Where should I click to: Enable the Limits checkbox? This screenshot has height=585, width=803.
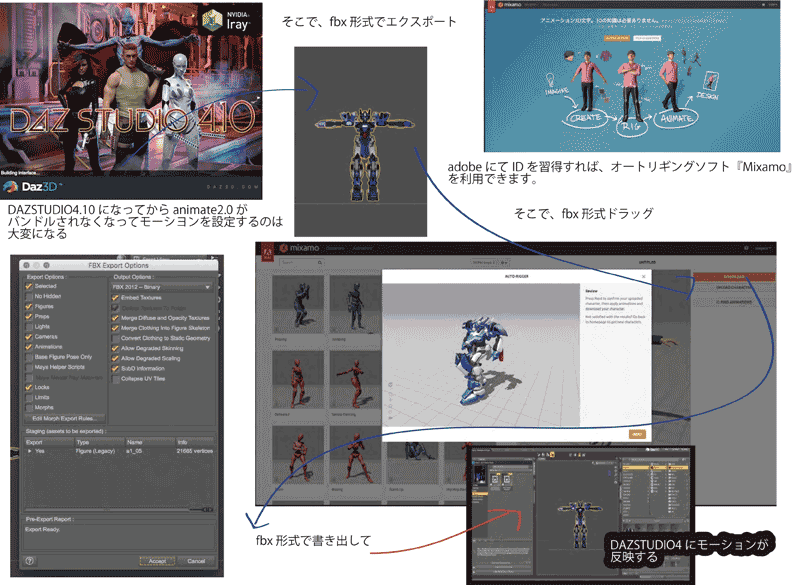click(29, 398)
